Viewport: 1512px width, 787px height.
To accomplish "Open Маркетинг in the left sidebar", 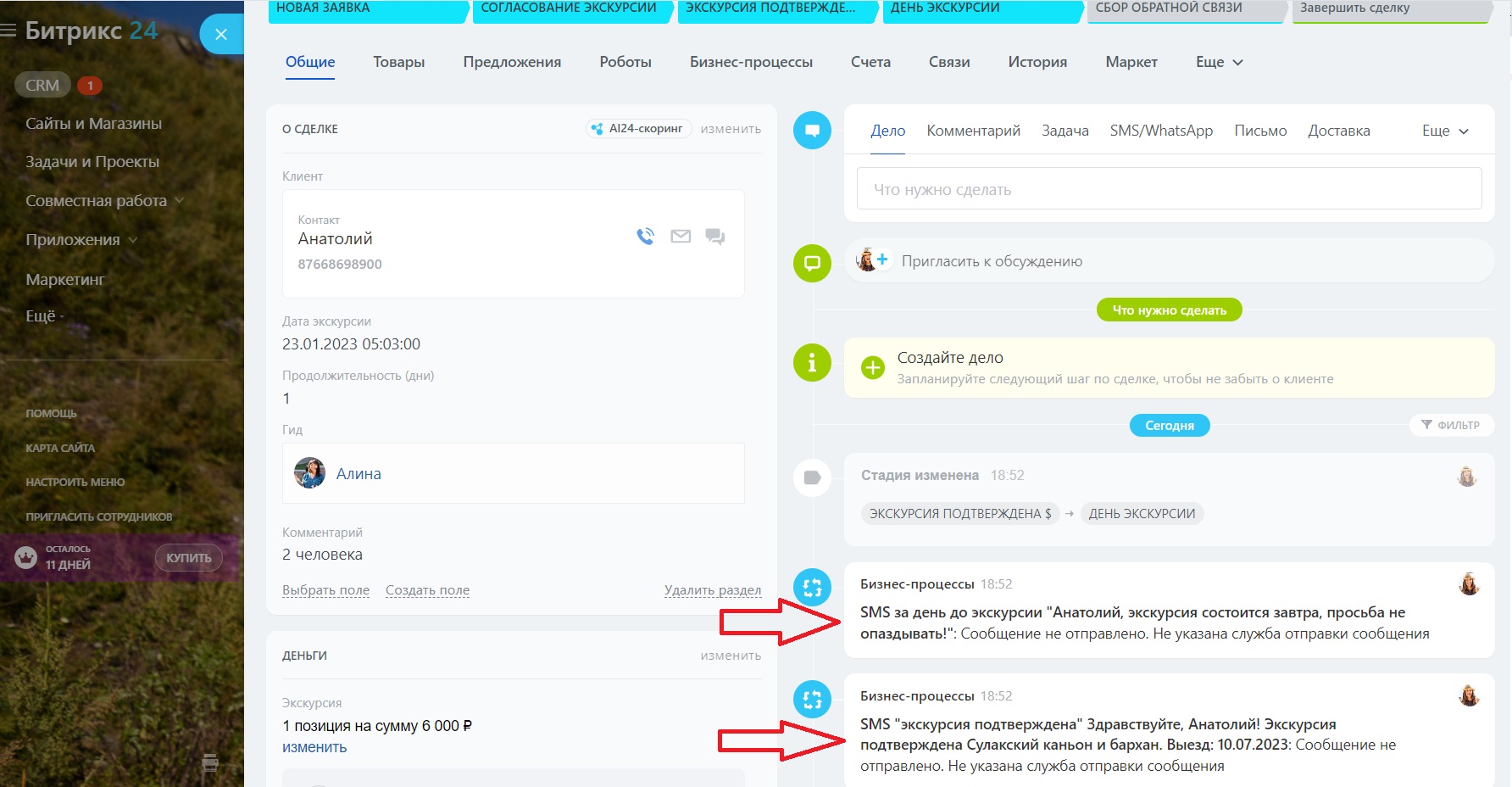I will click(65, 280).
